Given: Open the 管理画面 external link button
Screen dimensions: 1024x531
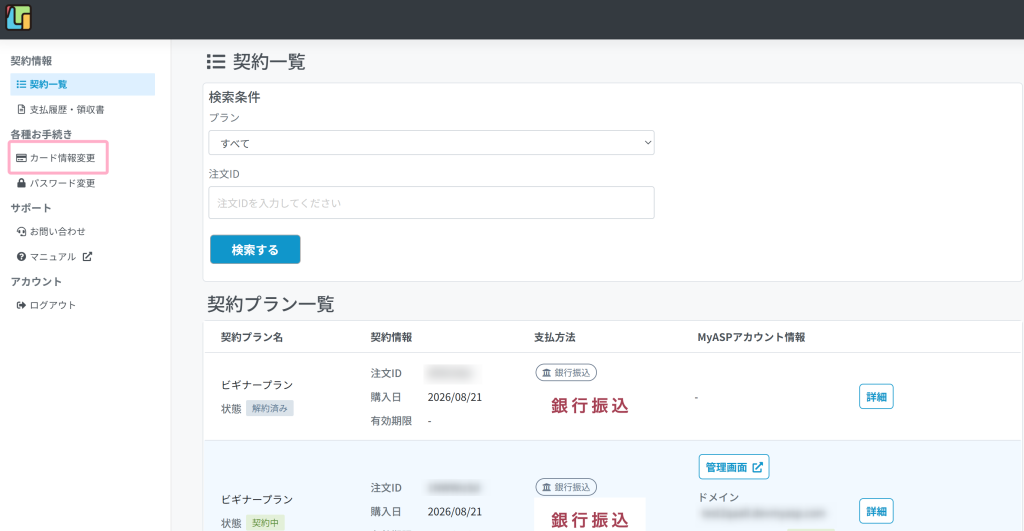Looking at the screenshot, I should 734,467.
